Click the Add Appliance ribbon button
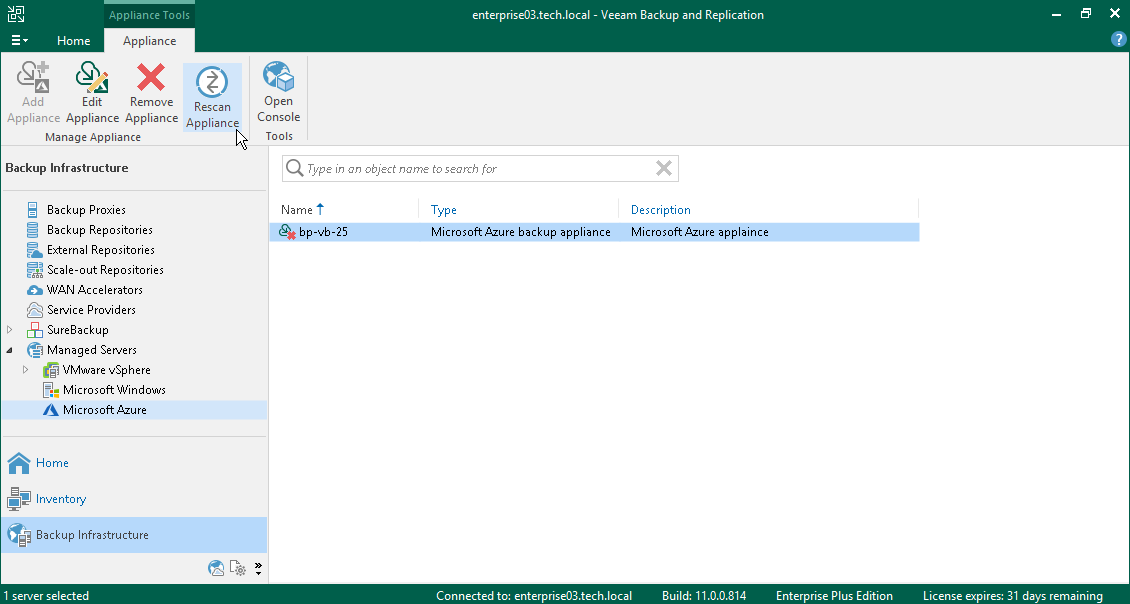This screenshot has width=1130, height=604. tap(33, 93)
